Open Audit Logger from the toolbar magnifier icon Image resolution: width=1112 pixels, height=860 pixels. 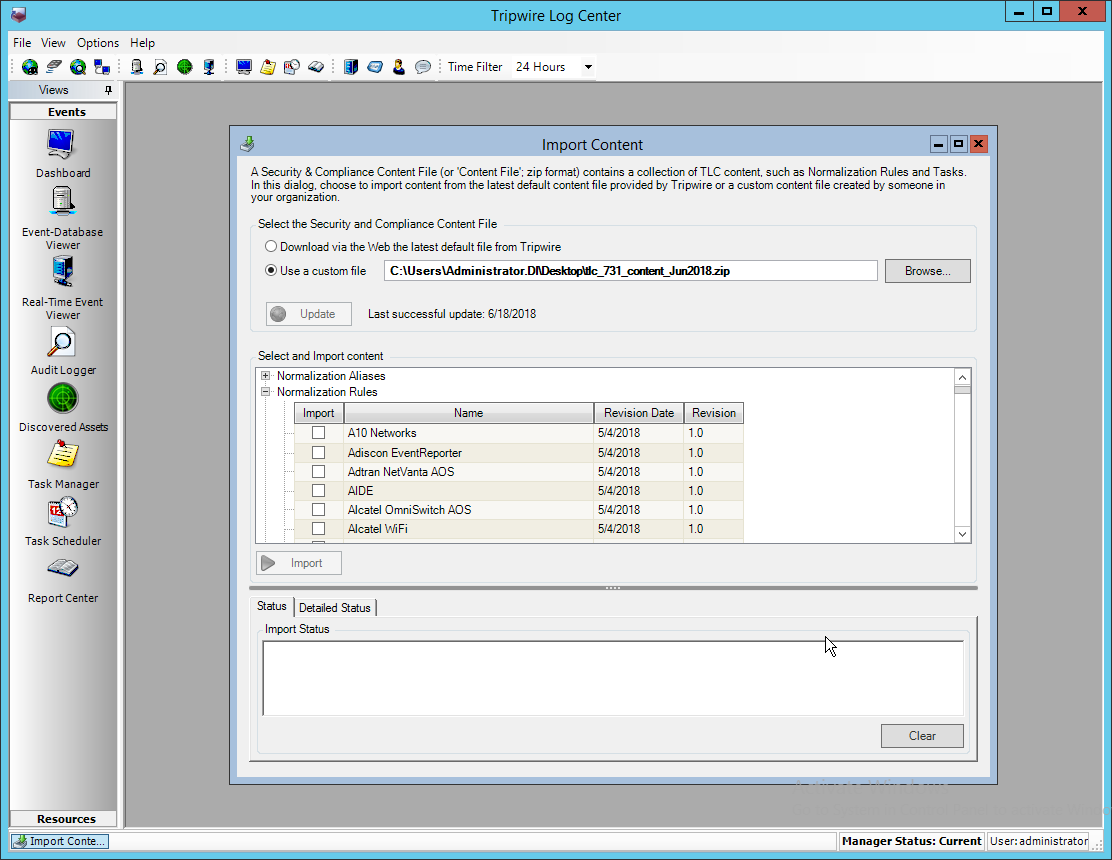pos(160,67)
